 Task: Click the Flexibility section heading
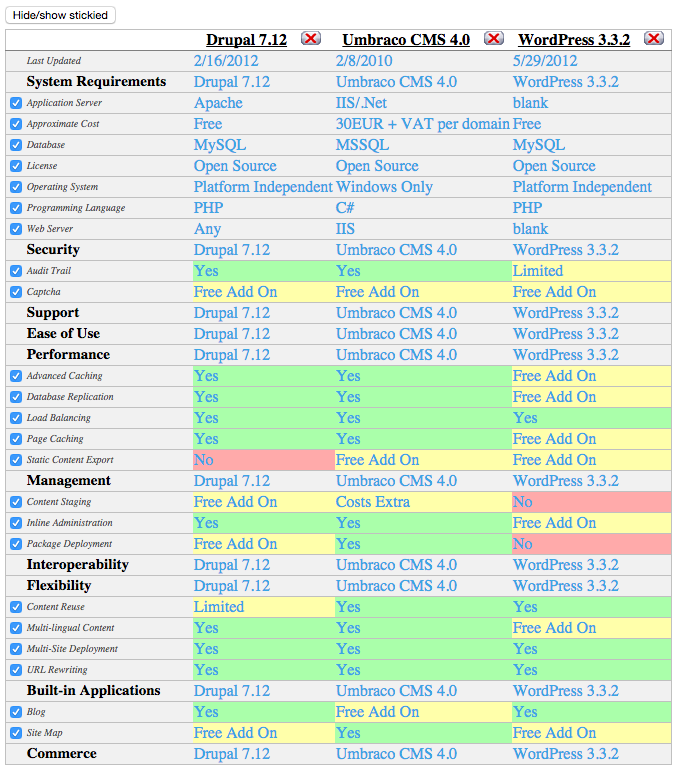tap(59, 585)
